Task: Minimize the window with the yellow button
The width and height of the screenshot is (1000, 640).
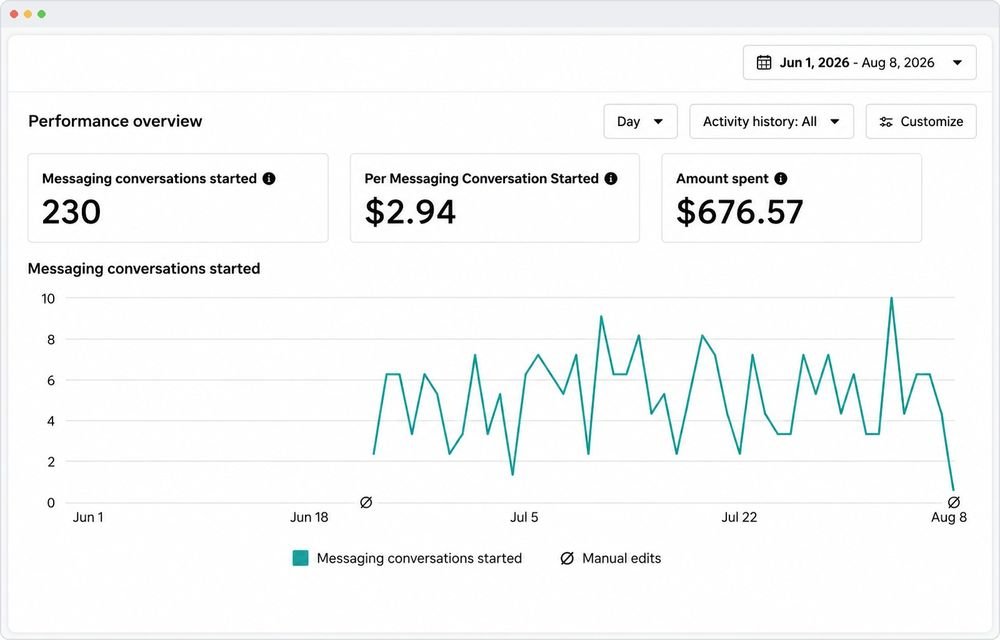Action: click(x=27, y=14)
